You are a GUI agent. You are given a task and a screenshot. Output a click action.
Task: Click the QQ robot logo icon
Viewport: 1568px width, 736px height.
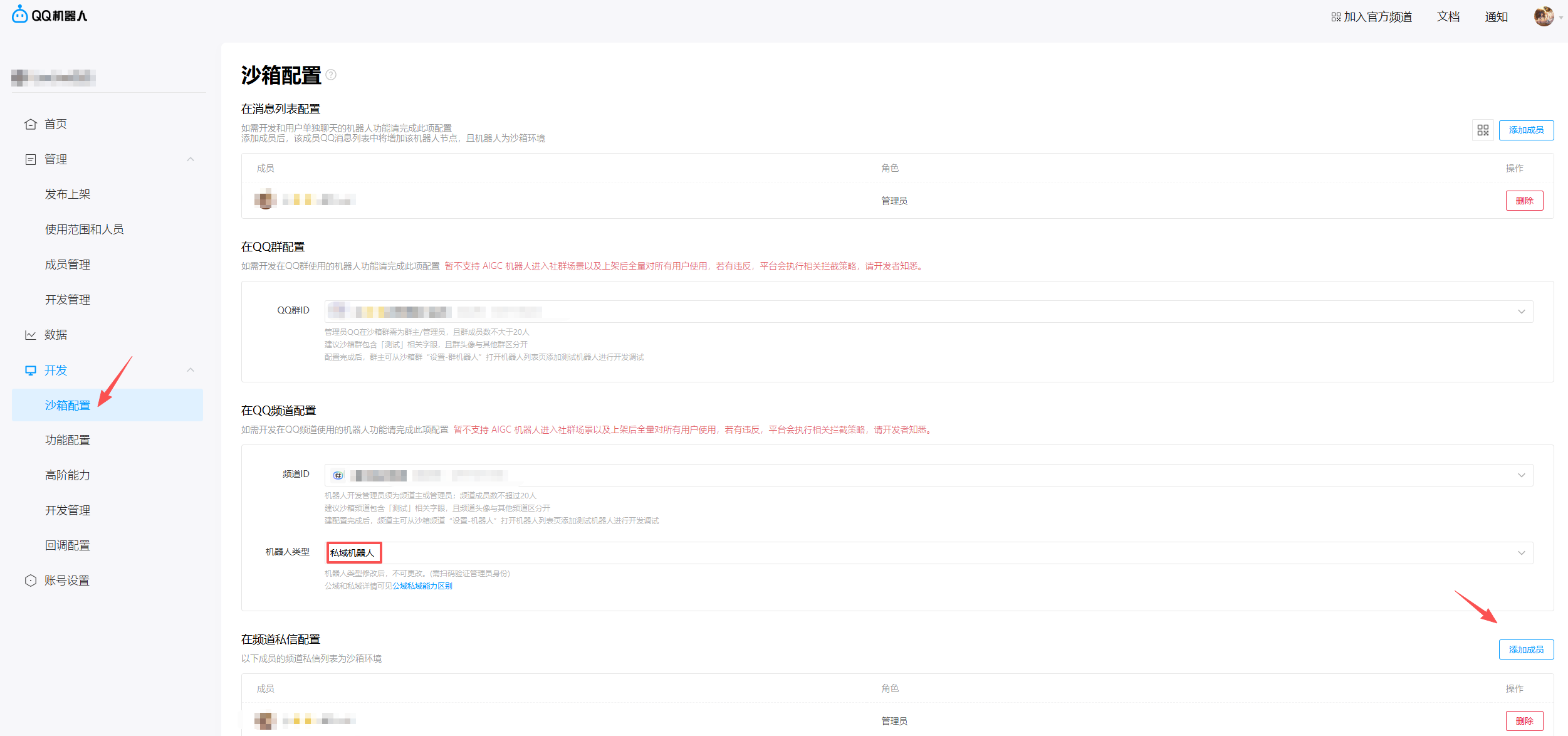[20, 14]
